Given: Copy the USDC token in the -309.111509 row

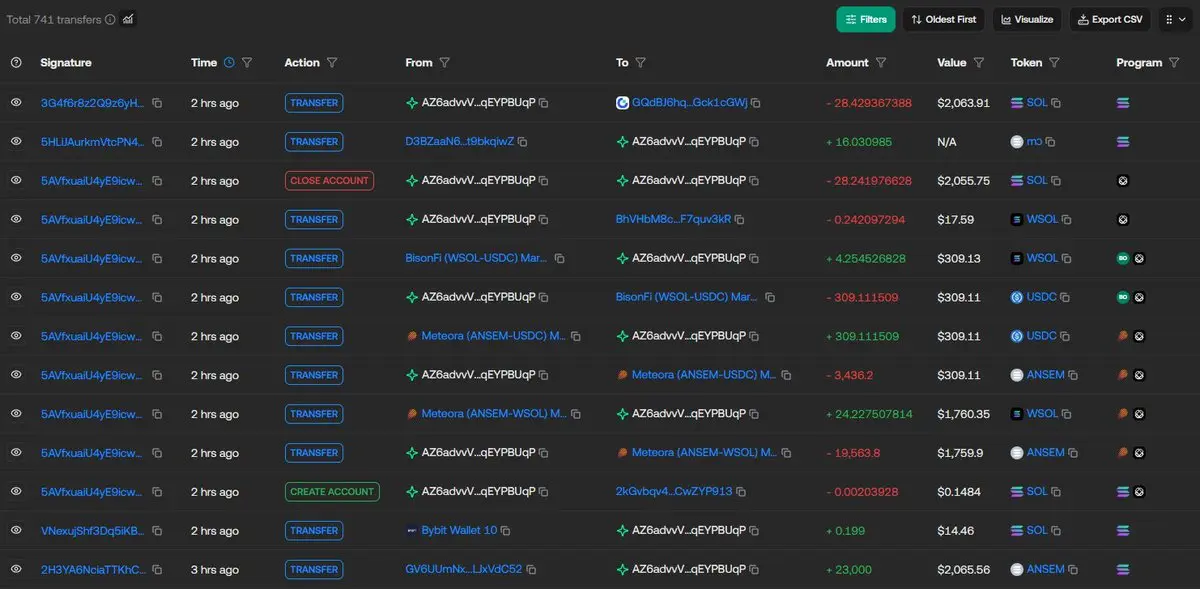Looking at the screenshot, I should pos(1066,297).
